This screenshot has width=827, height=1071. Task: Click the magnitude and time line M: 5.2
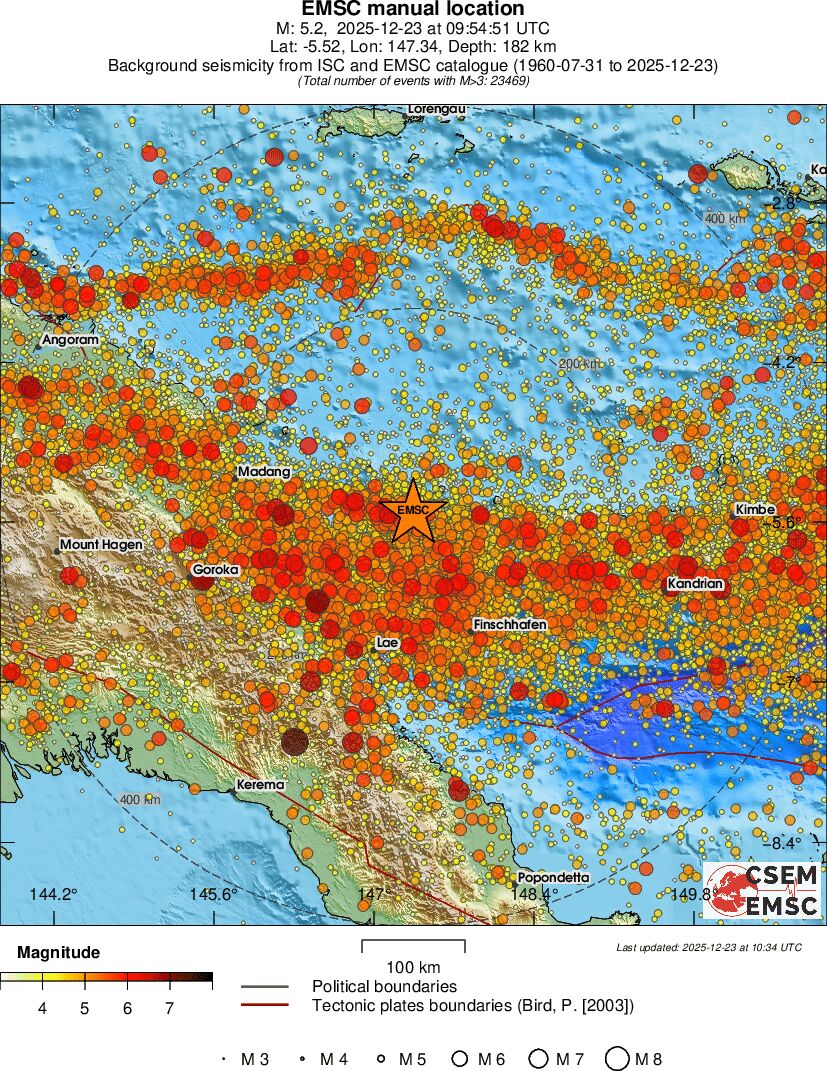[413, 29]
